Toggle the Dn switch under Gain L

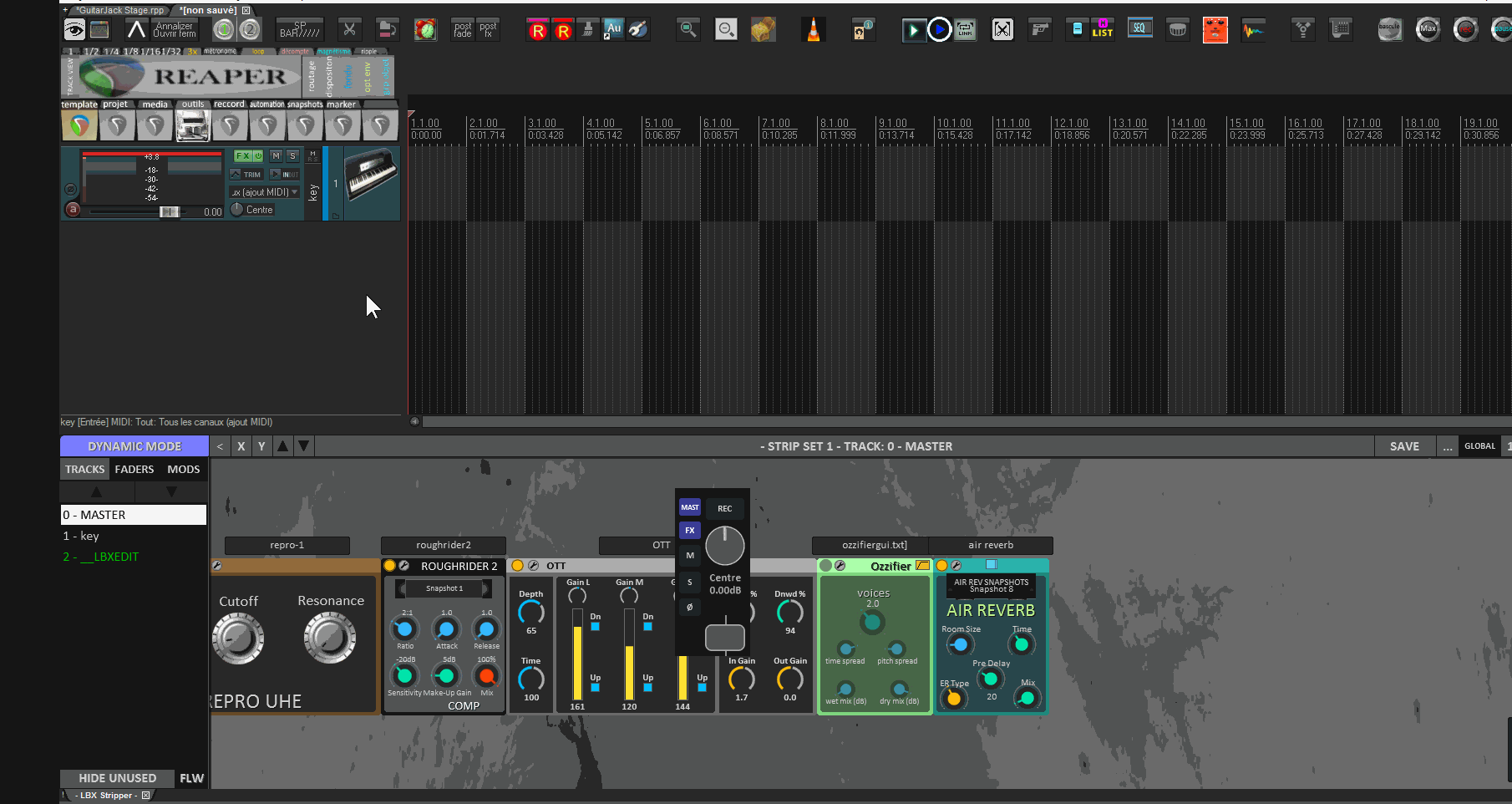pos(596,626)
